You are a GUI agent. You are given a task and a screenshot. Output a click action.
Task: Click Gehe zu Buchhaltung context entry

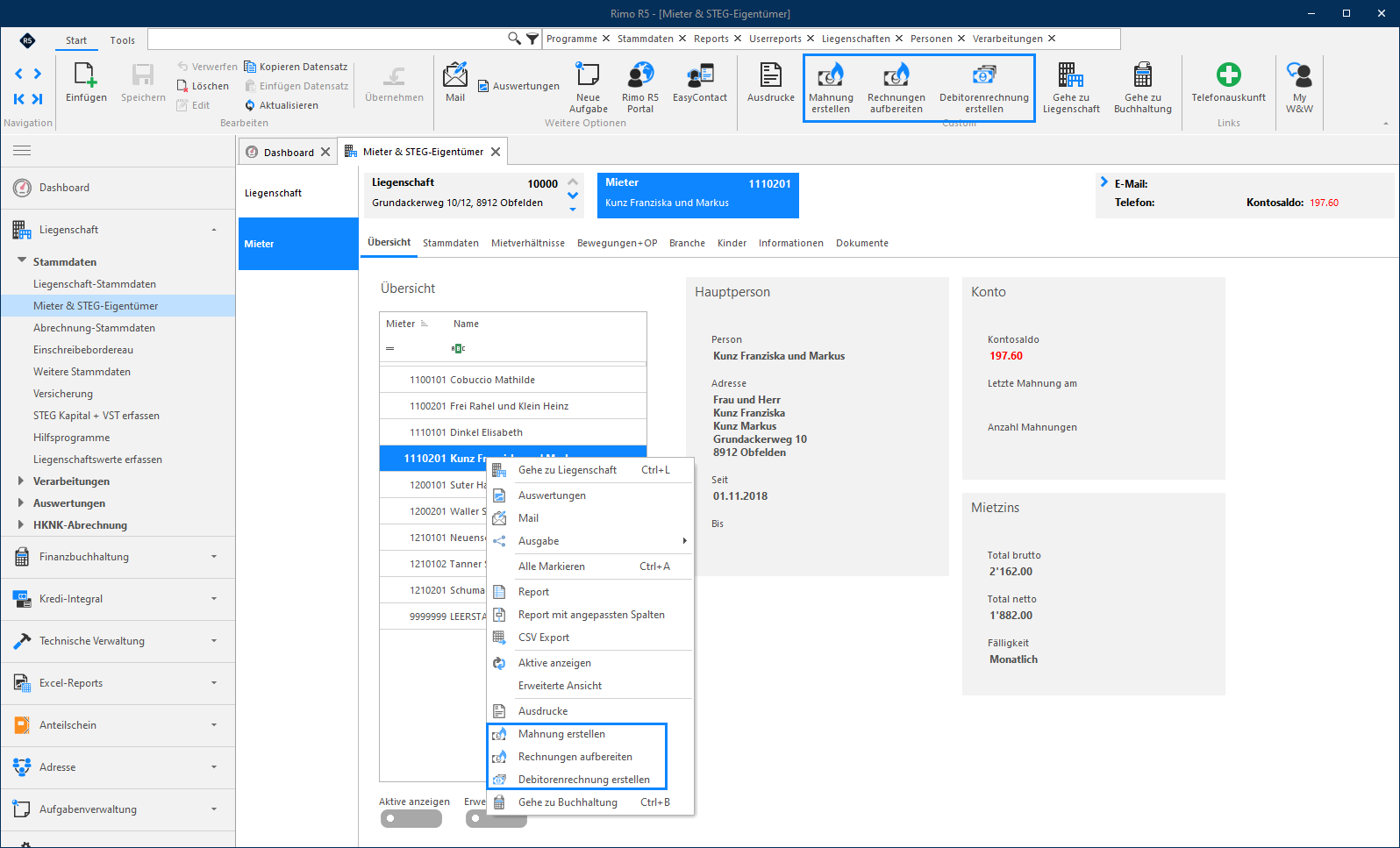coord(589,802)
